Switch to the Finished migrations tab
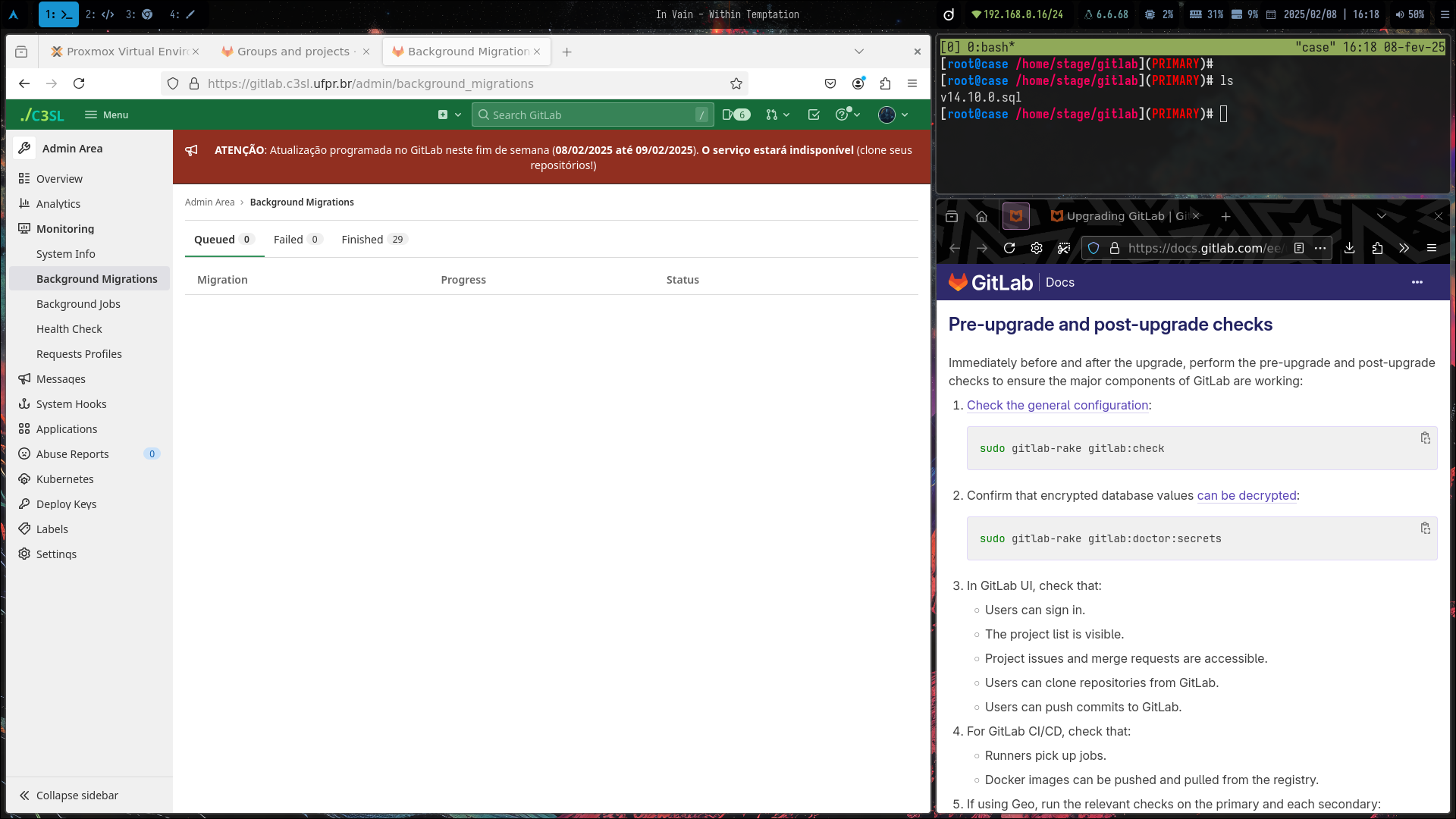This screenshot has height=819, width=1456. coord(374,240)
